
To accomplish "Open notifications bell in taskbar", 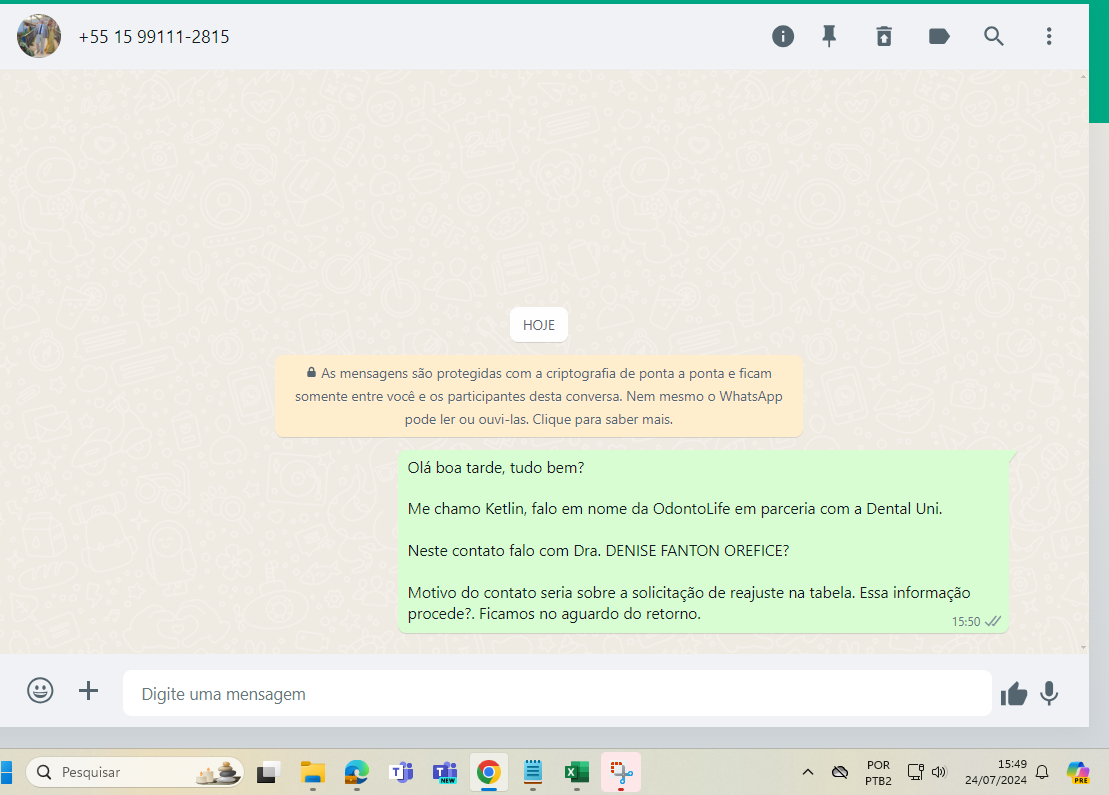I will tap(1042, 772).
